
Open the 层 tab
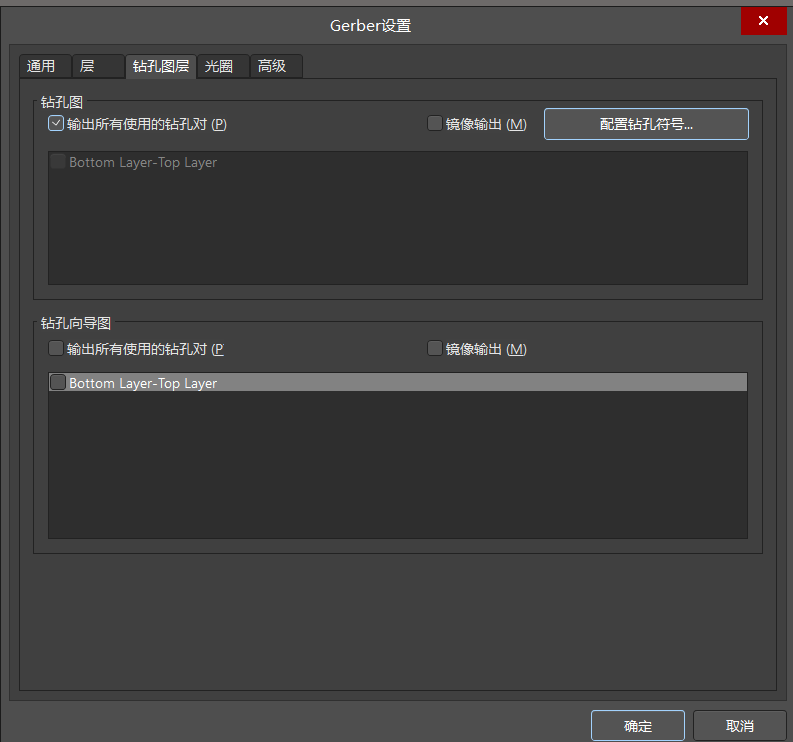(98, 66)
